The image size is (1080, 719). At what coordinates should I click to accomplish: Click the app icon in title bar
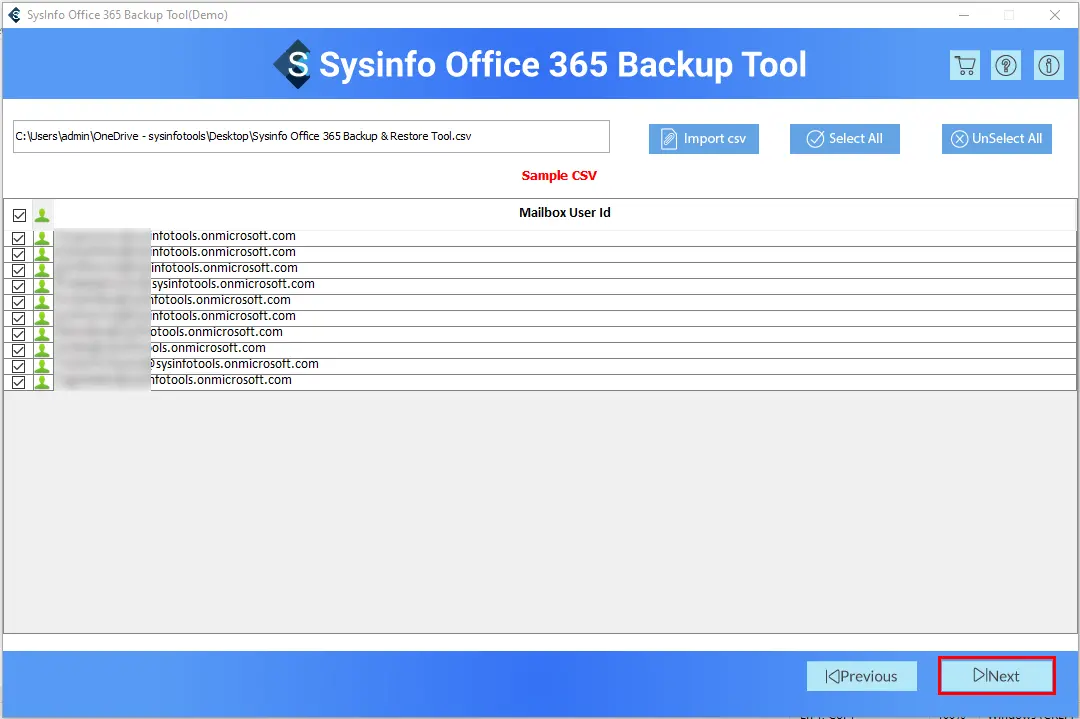13,15
